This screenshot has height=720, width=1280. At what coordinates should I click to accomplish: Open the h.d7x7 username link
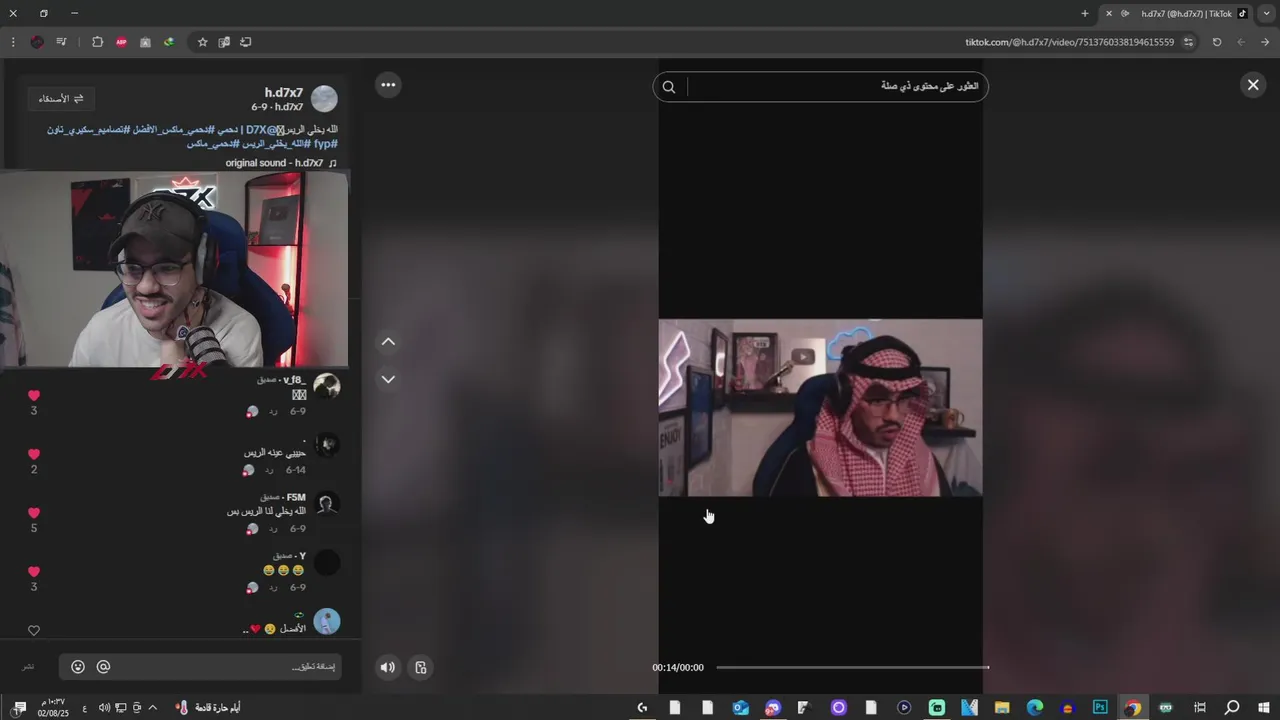click(x=283, y=93)
